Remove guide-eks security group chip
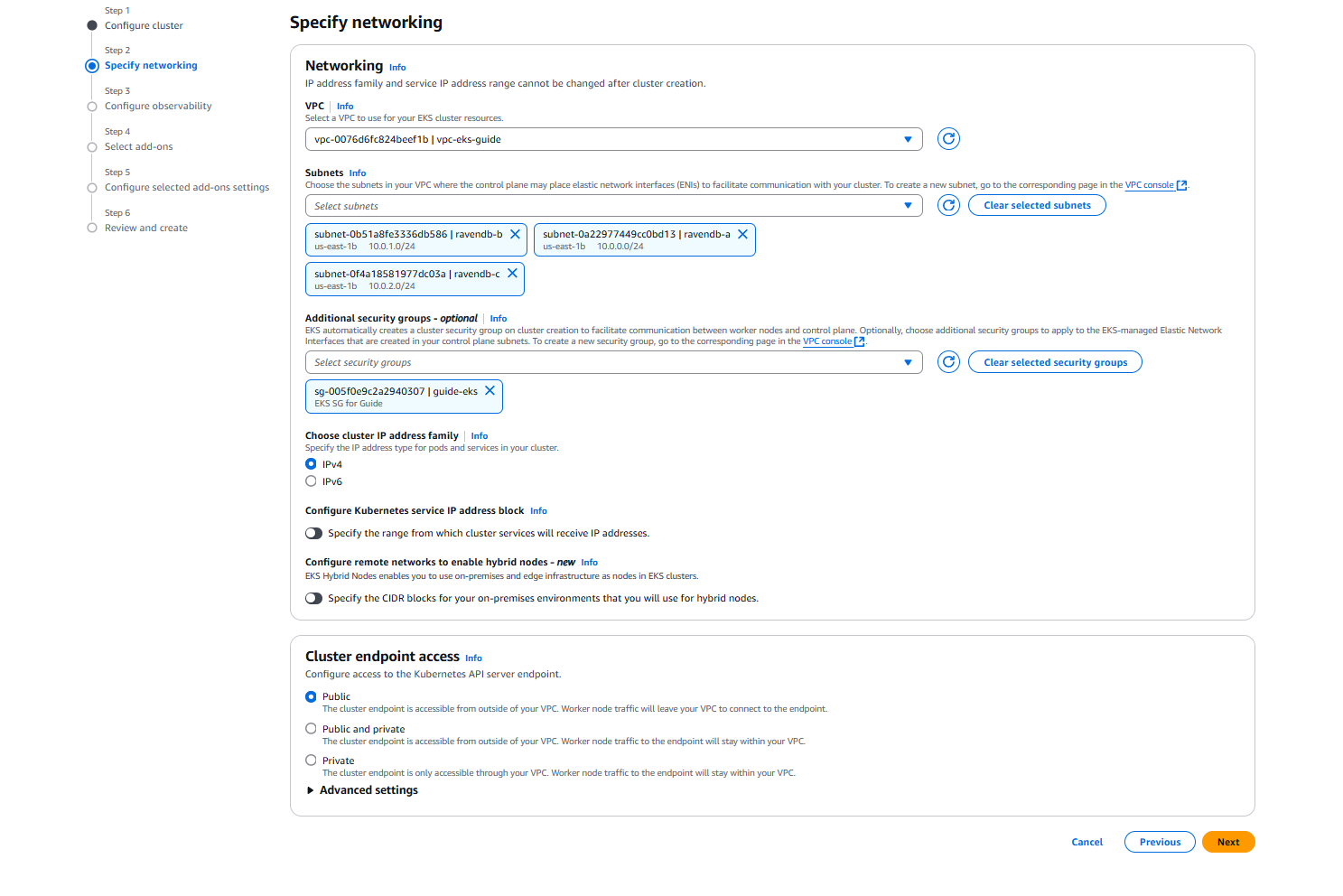 click(x=490, y=391)
